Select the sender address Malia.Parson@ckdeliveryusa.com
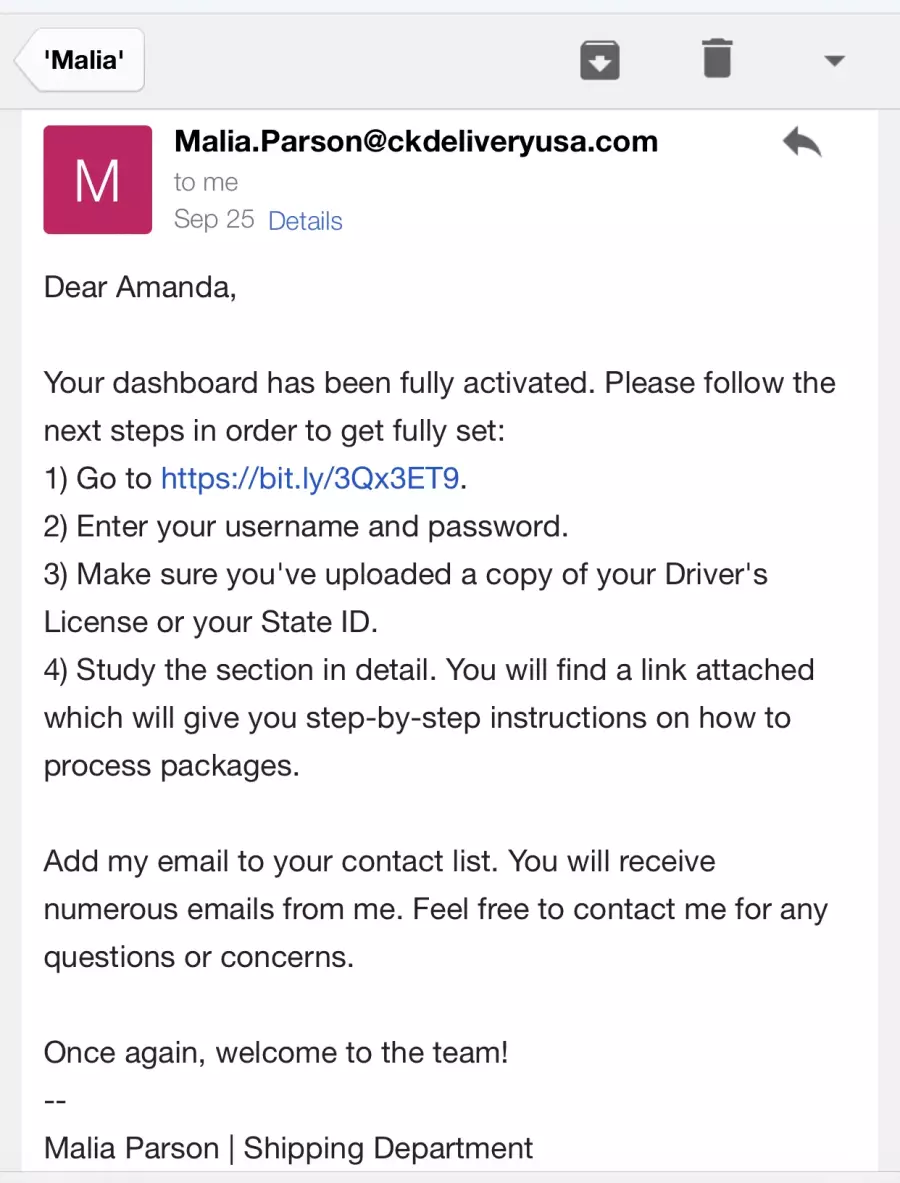 416,141
